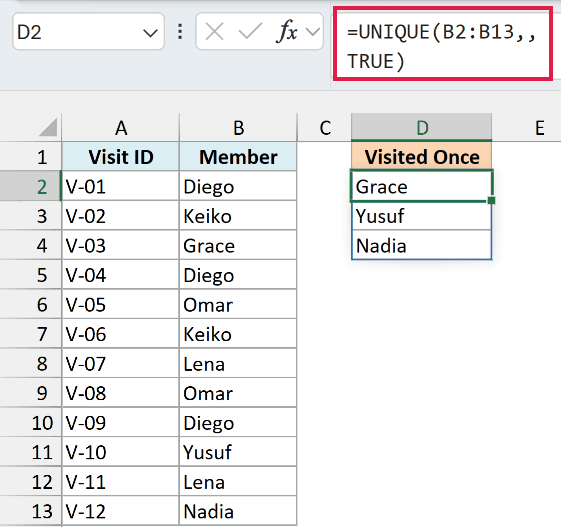
Task: Select column D header
Action: click(422, 128)
